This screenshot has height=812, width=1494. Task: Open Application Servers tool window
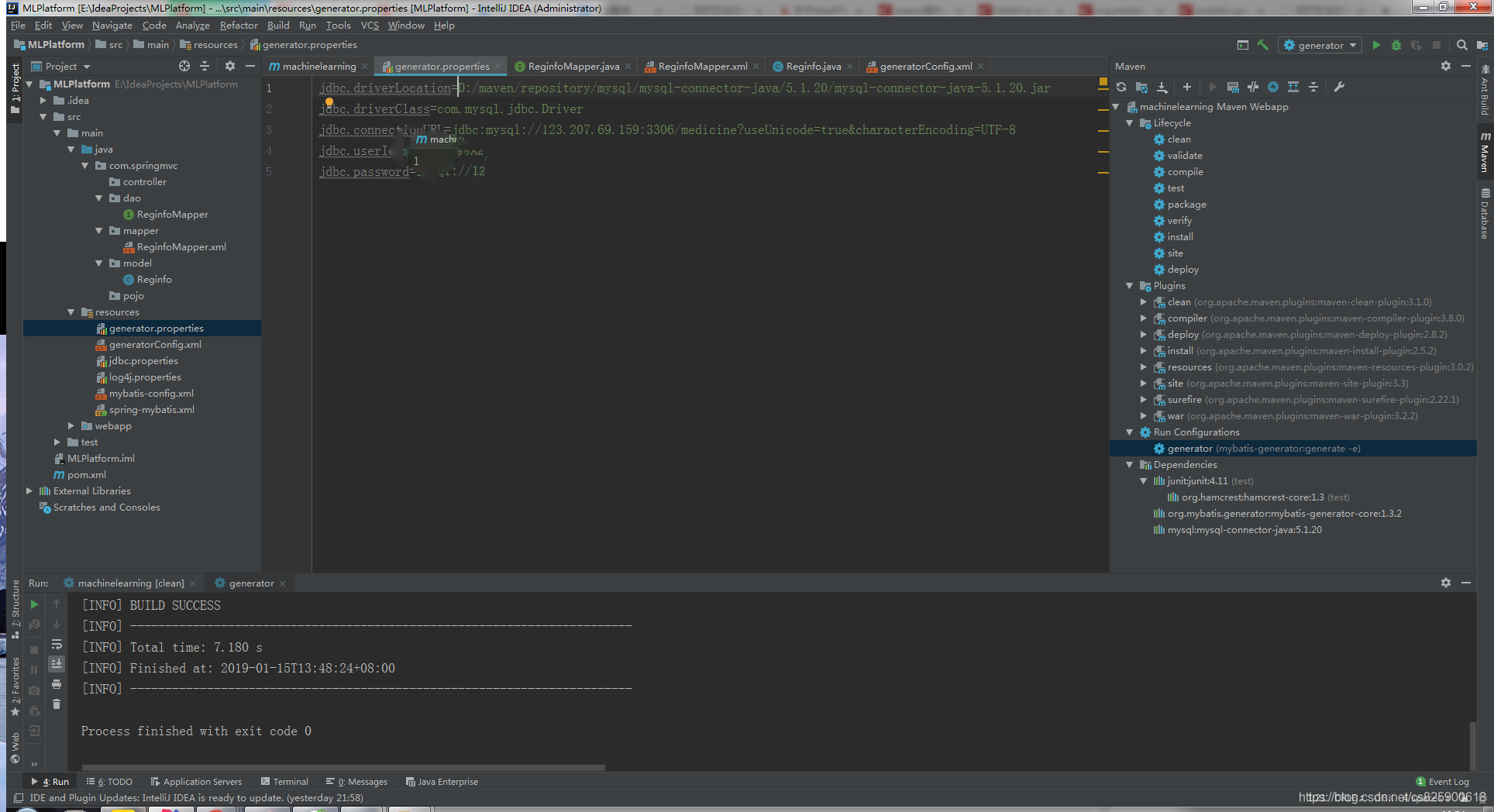point(196,782)
